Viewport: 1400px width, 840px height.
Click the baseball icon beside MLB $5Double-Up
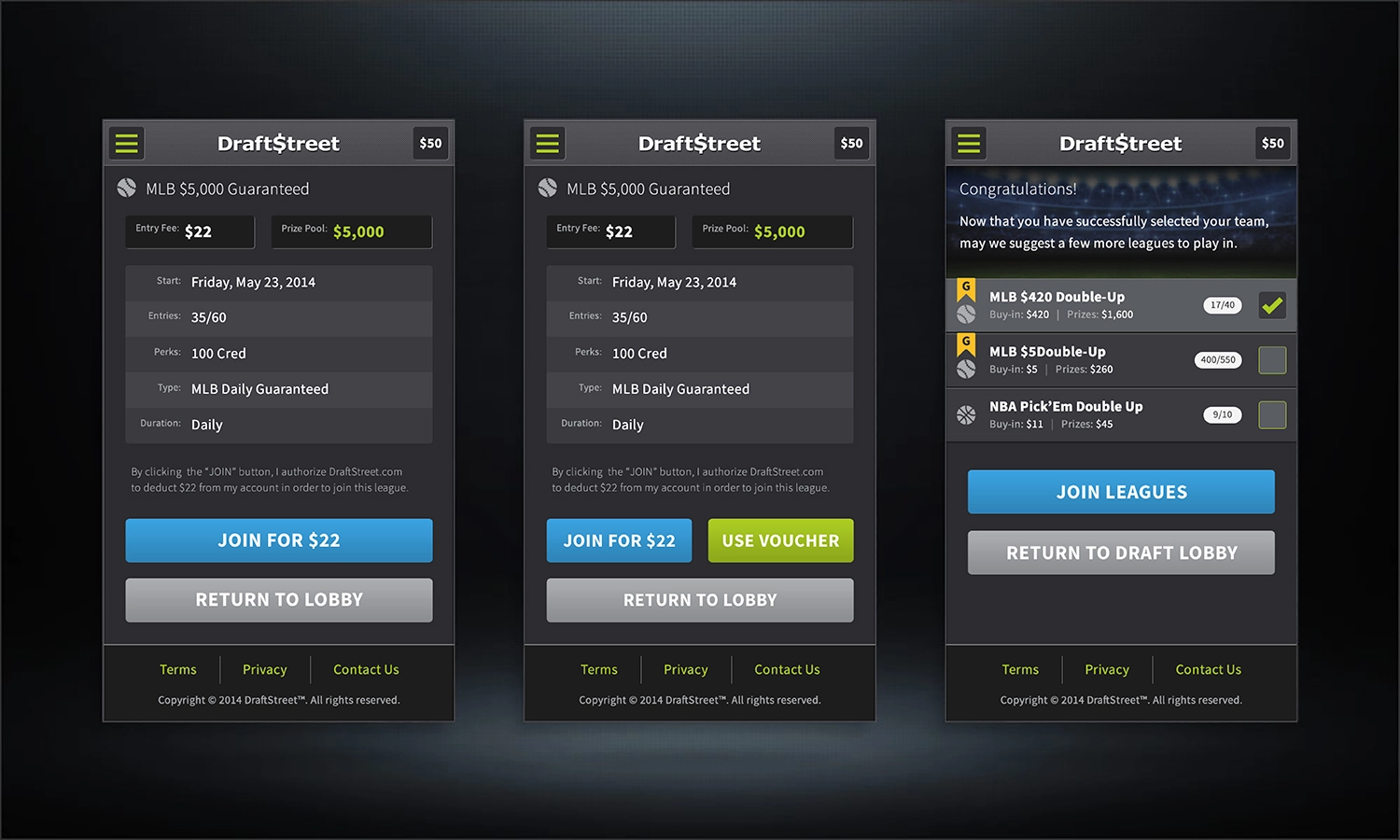point(966,370)
